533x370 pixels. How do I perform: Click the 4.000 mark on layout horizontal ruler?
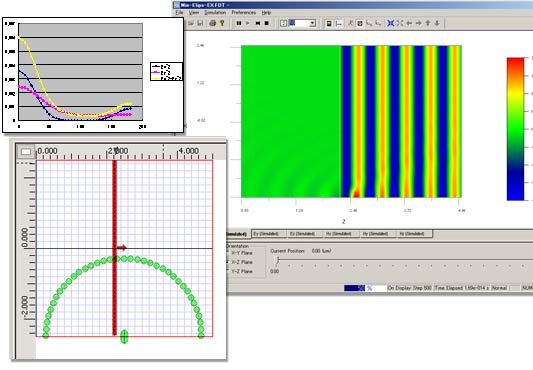[x=189, y=151]
